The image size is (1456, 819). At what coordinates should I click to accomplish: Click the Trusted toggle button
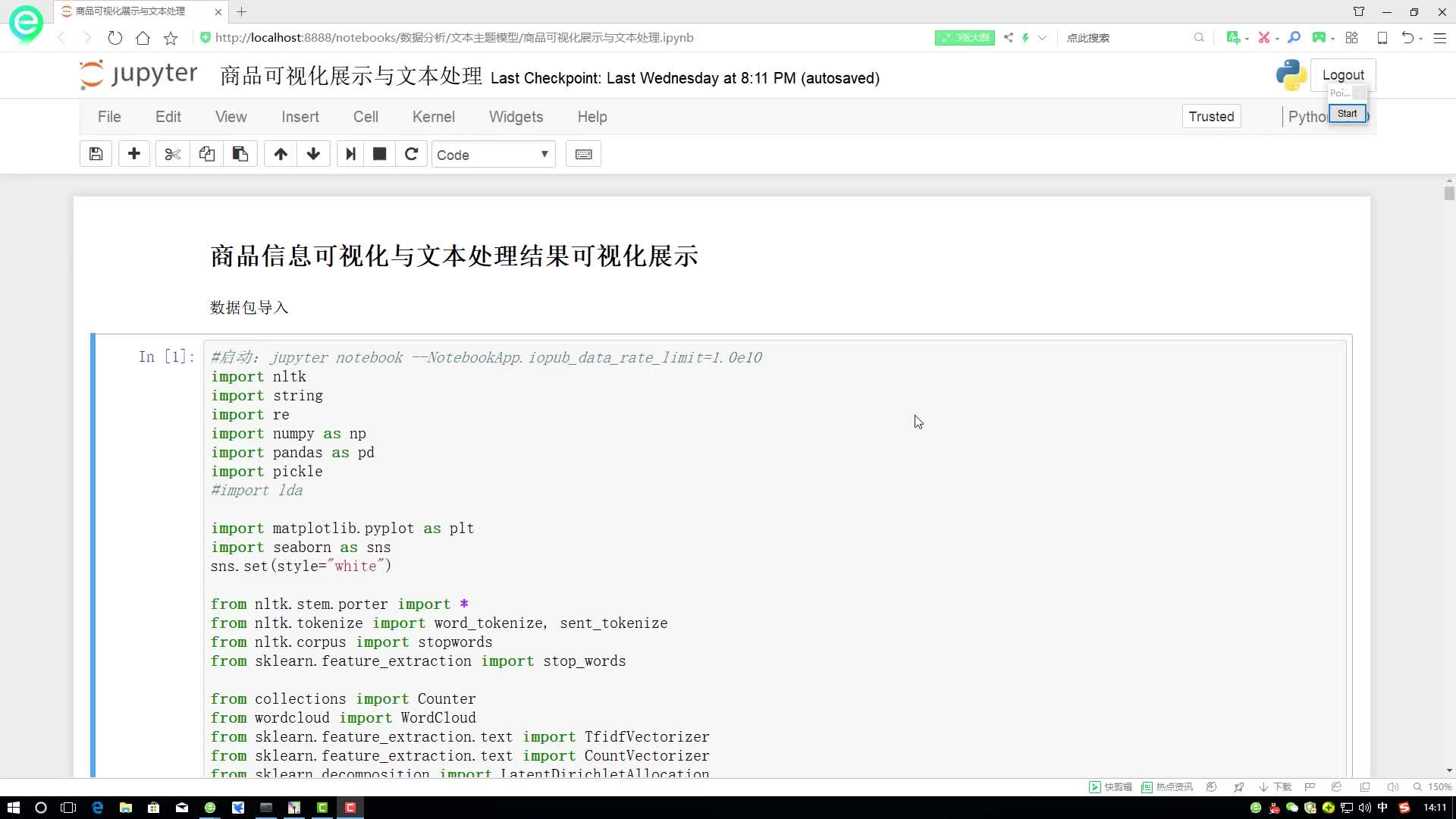point(1211,117)
